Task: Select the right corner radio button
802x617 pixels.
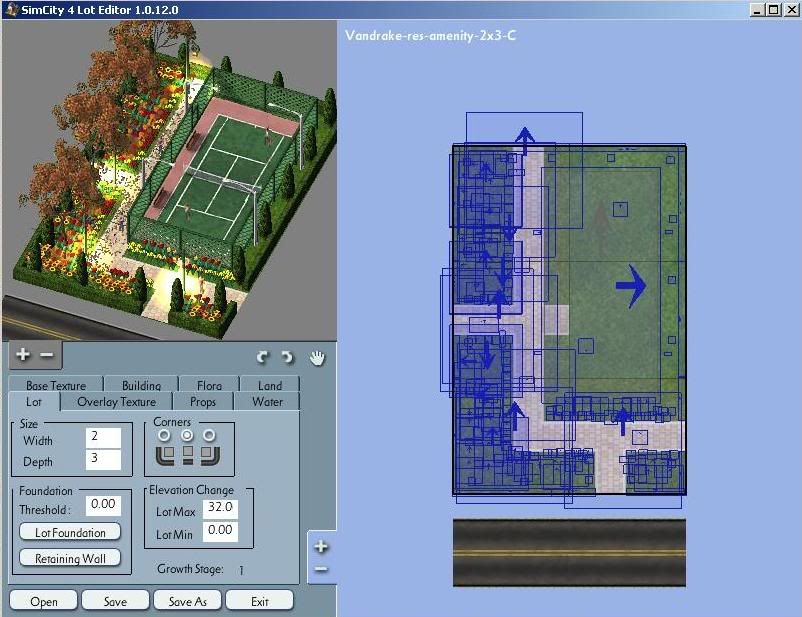Action: click(x=209, y=435)
